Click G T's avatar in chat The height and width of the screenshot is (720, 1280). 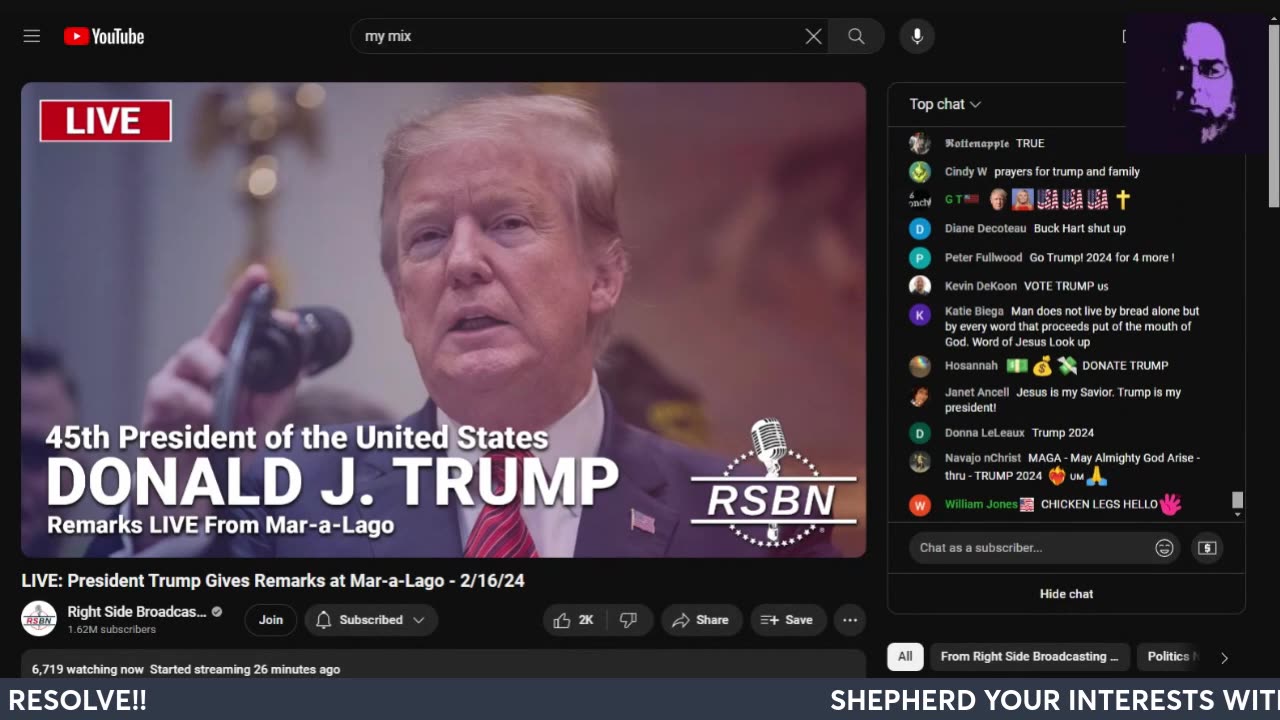[920, 200]
